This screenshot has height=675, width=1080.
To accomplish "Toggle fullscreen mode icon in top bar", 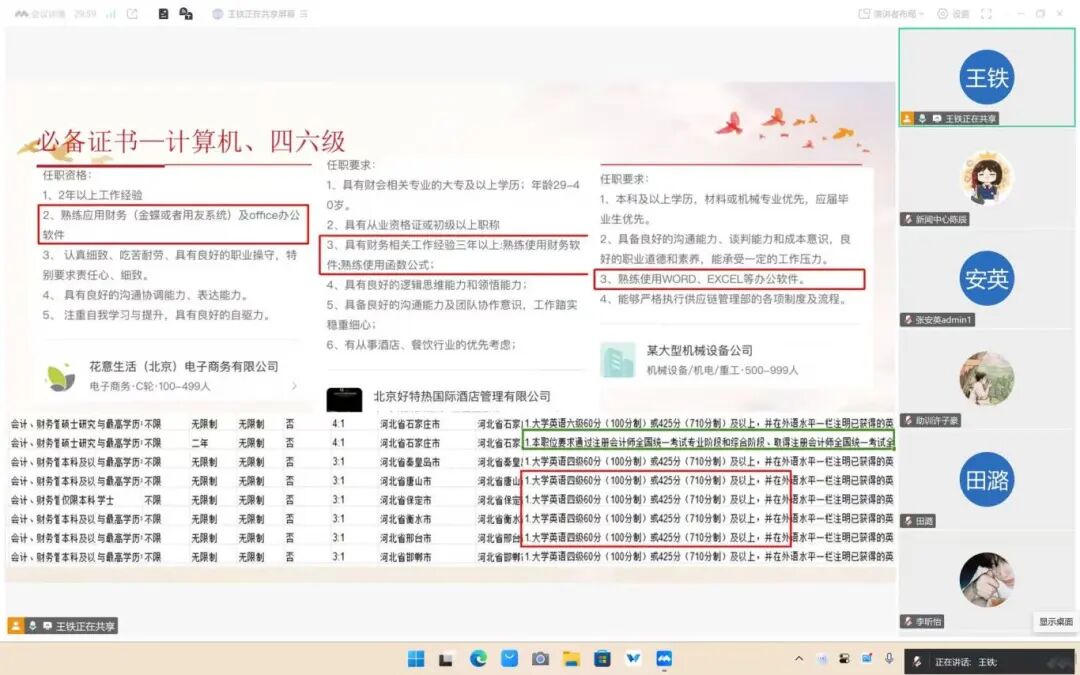I will (986, 14).
